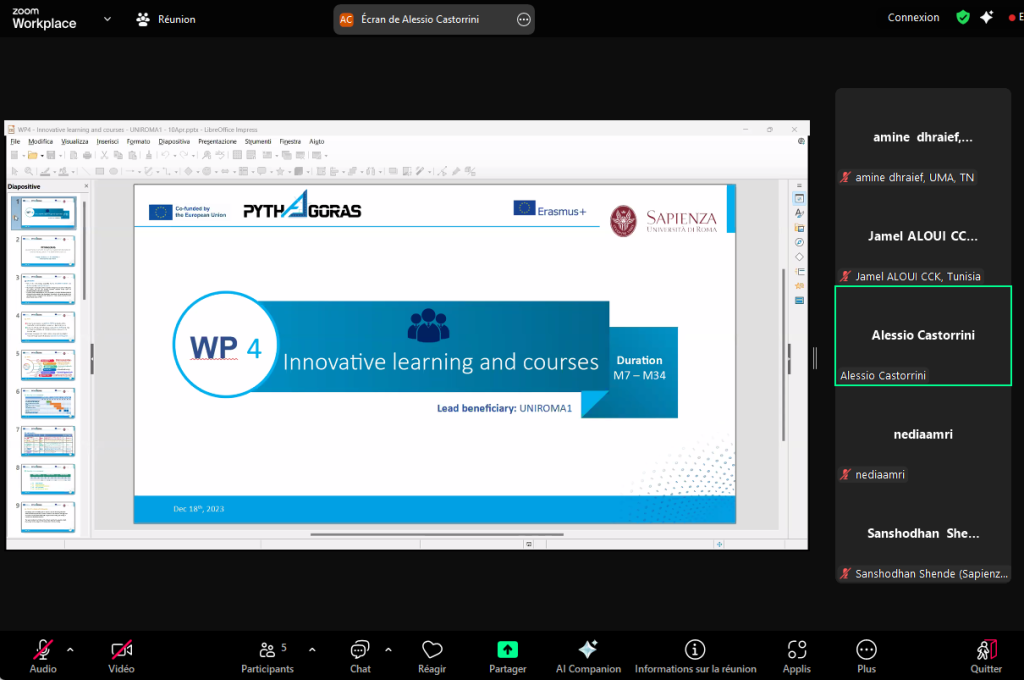The image size is (1024, 680).
Task: Click the Zoom Workplace logo
Action: 44,18
